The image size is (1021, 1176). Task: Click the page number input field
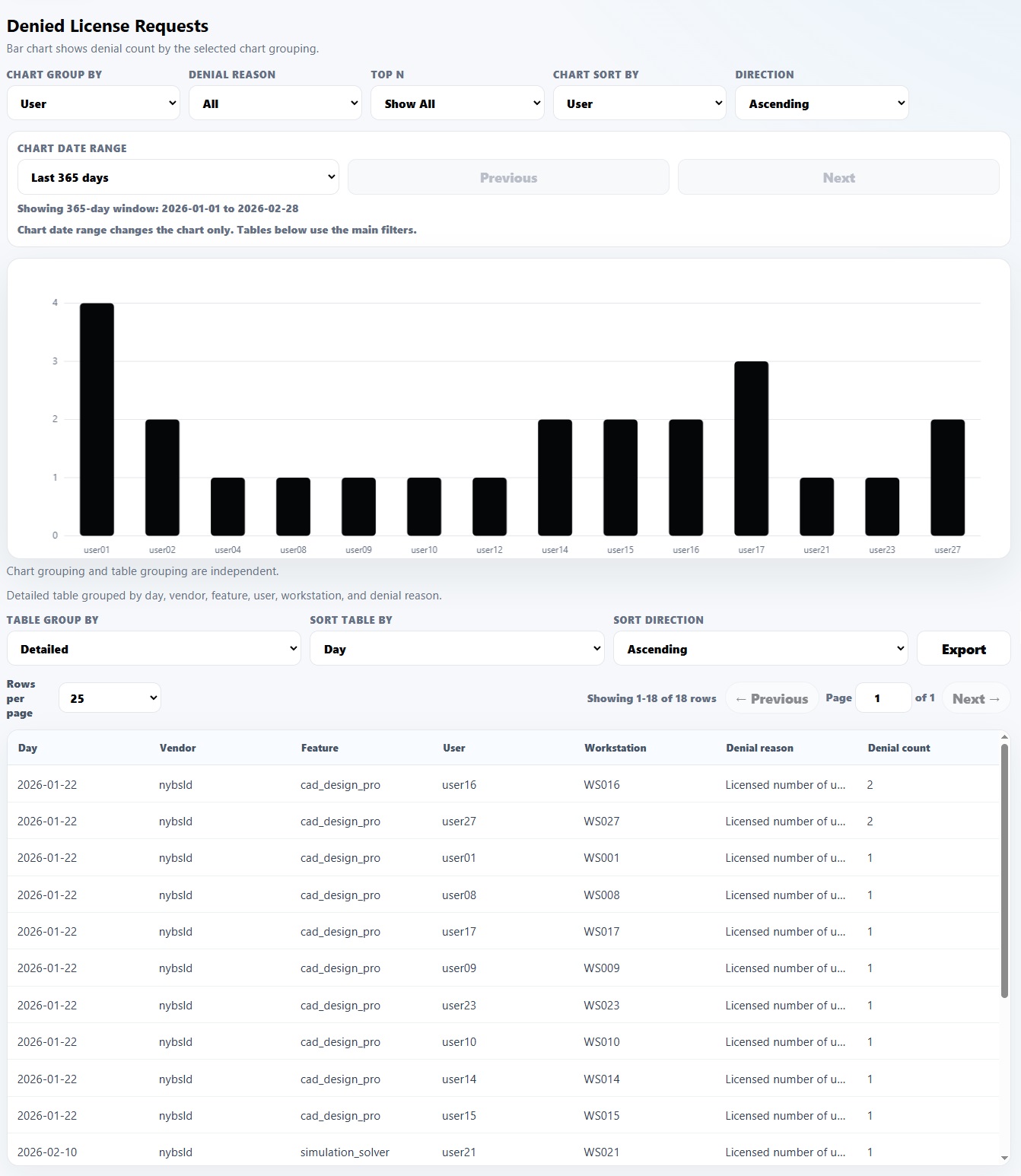click(x=883, y=698)
